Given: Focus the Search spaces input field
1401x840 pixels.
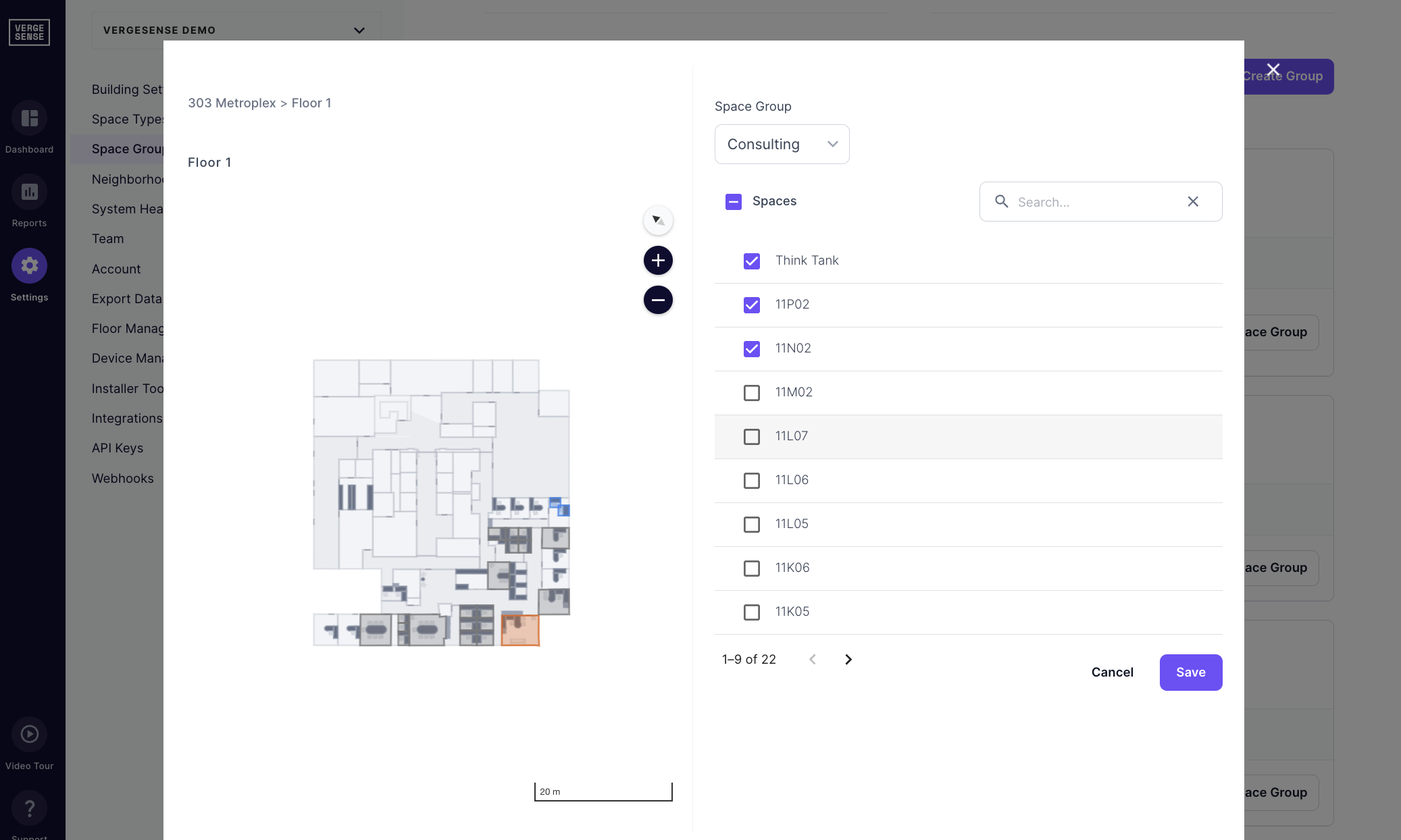Looking at the screenshot, I should 1100,201.
